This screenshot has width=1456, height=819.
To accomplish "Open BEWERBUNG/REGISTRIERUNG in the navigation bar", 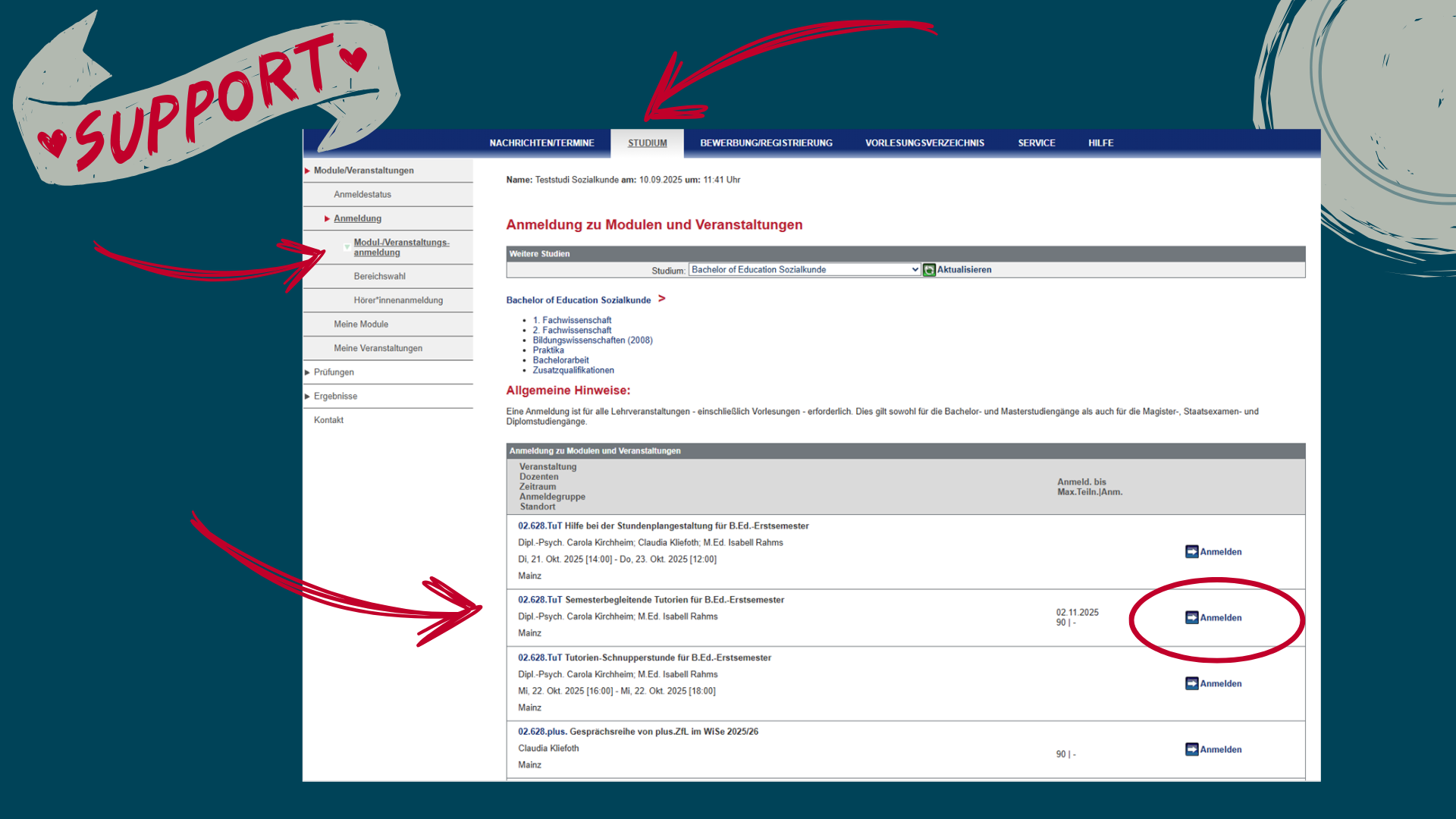I will (x=766, y=143).
